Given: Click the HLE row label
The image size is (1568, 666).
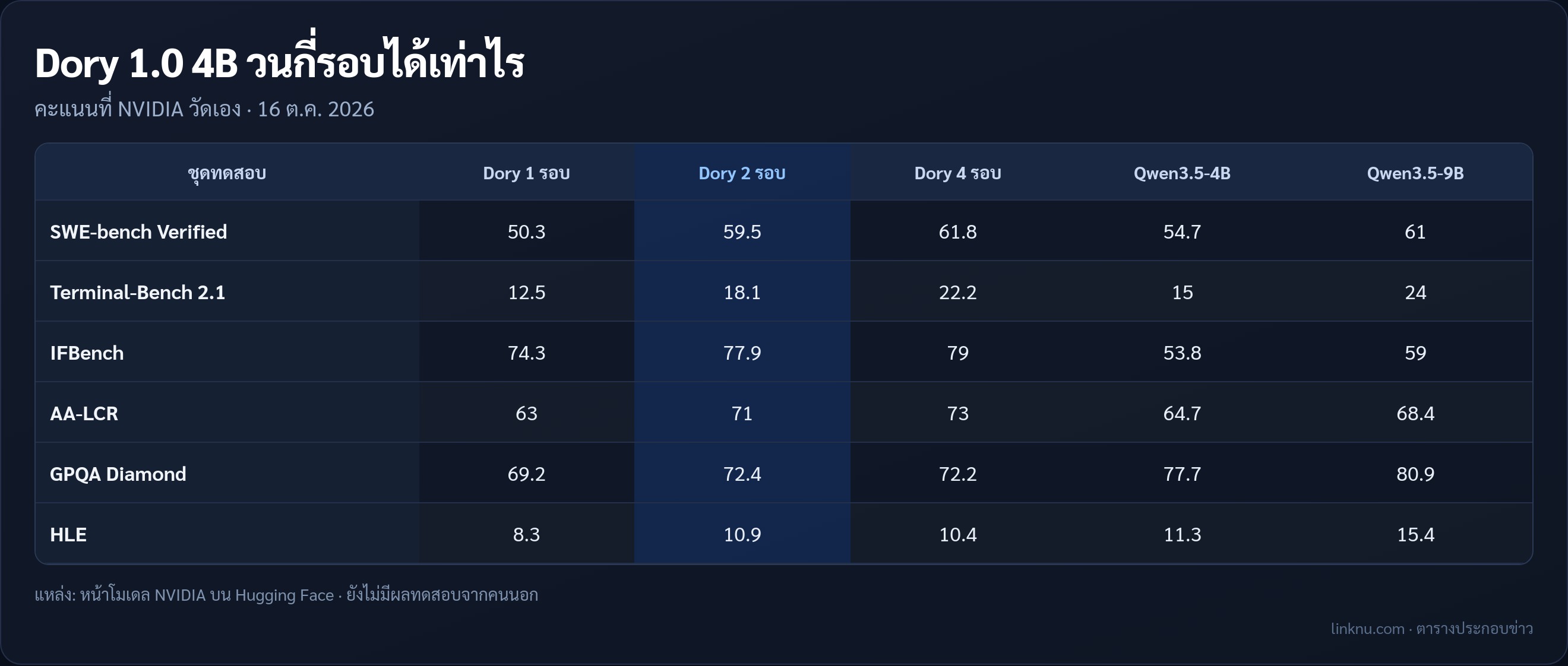Looking at the screenshot, I should (68, 535).
